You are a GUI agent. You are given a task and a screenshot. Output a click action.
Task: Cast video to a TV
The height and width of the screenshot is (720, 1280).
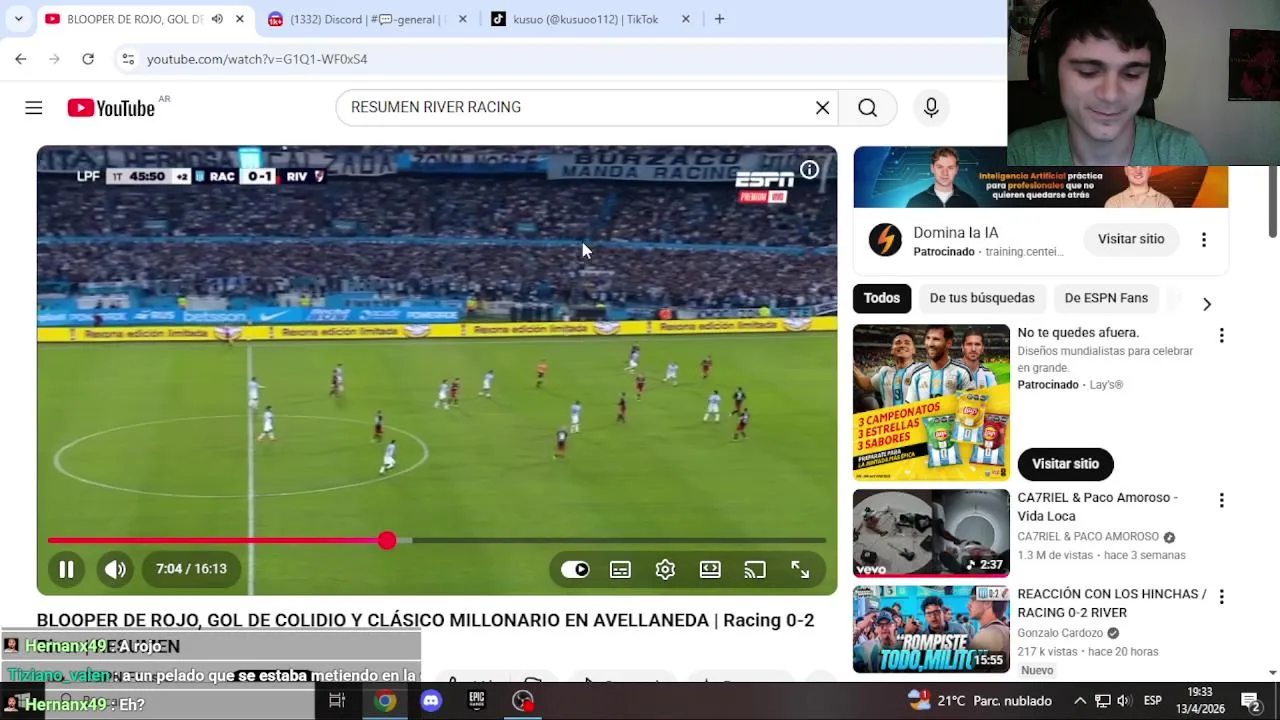(x=755, y=569)
